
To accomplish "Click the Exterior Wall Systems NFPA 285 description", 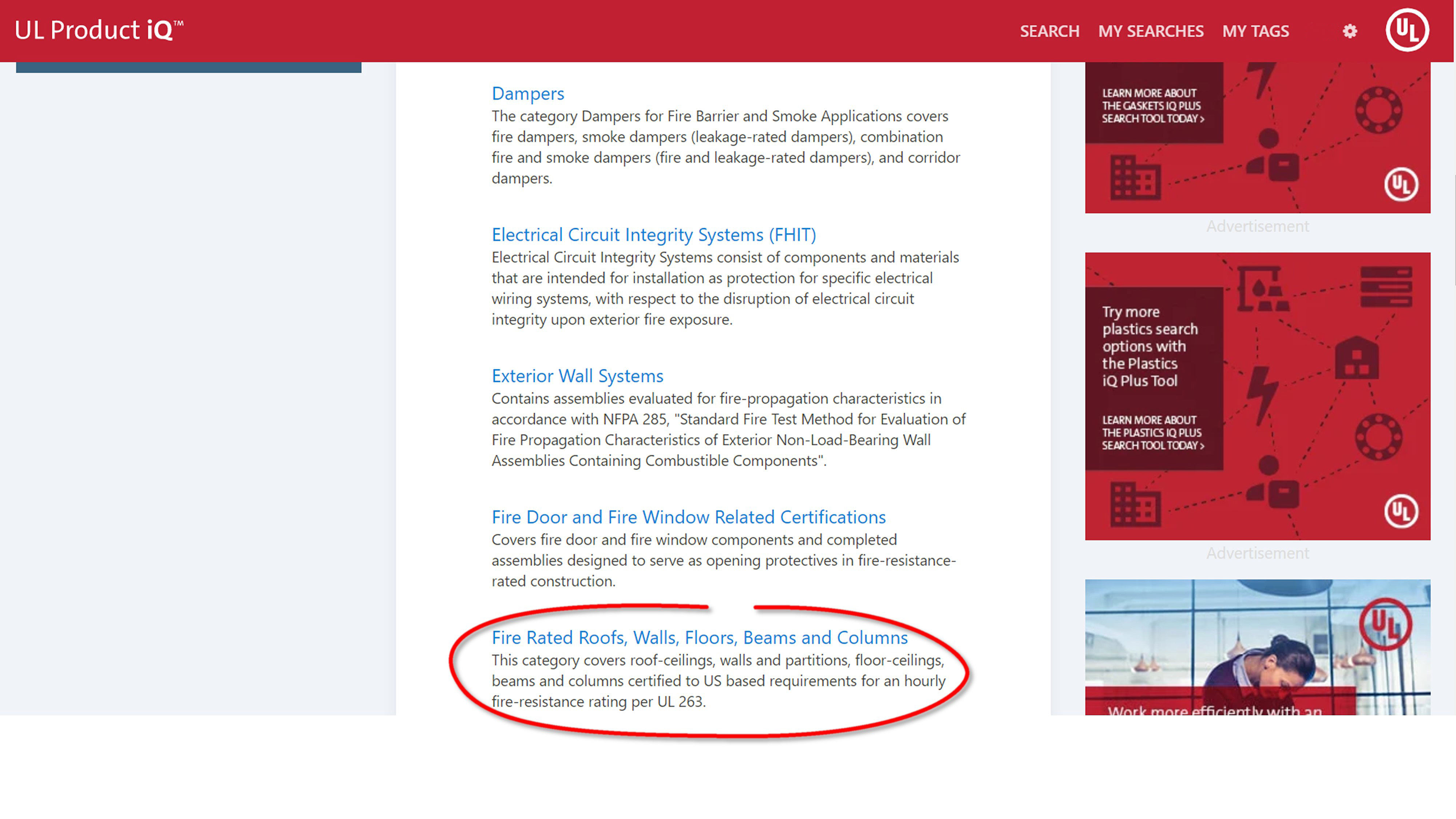I will click(x=729, y=430).
